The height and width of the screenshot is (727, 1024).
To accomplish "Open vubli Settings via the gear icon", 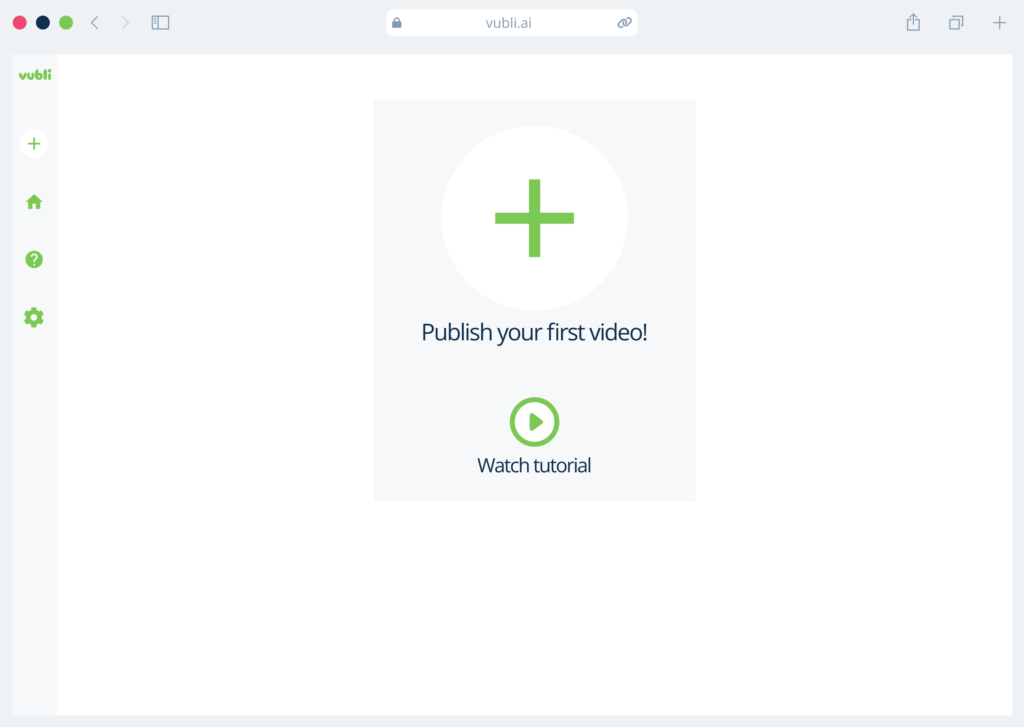I will [x=33, y=317].
